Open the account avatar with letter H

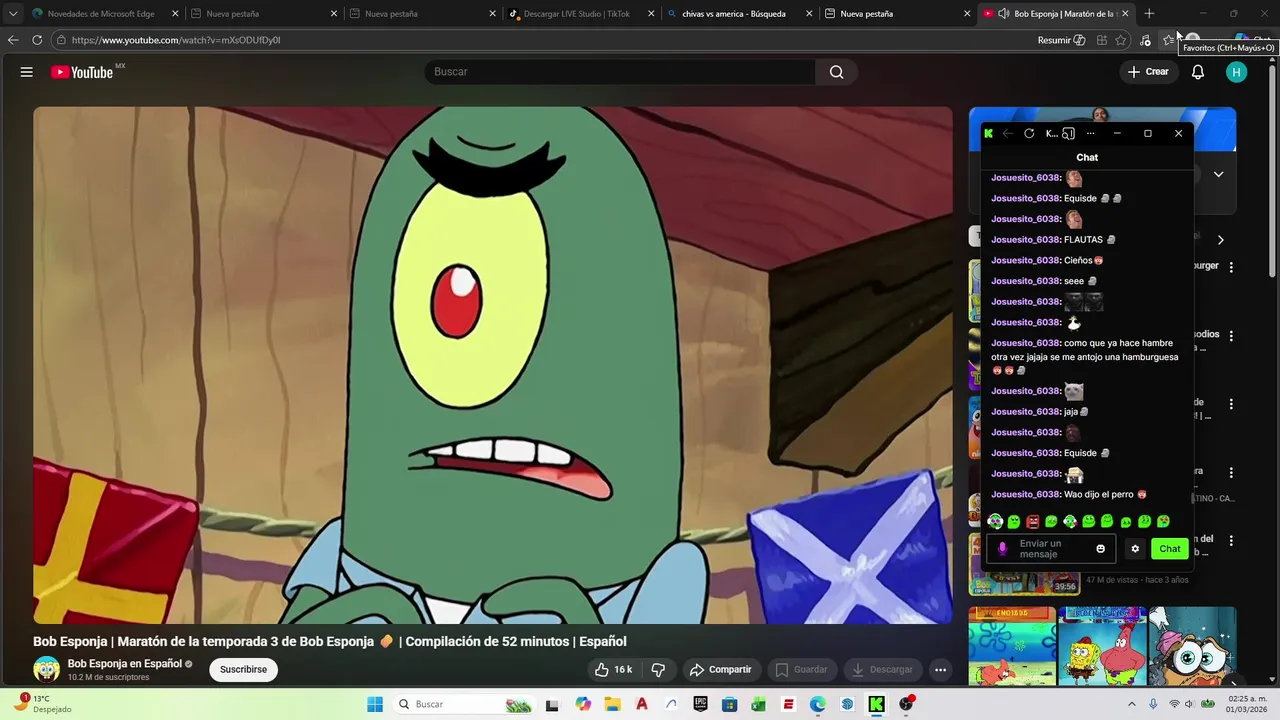click(x=1237, y=72)
